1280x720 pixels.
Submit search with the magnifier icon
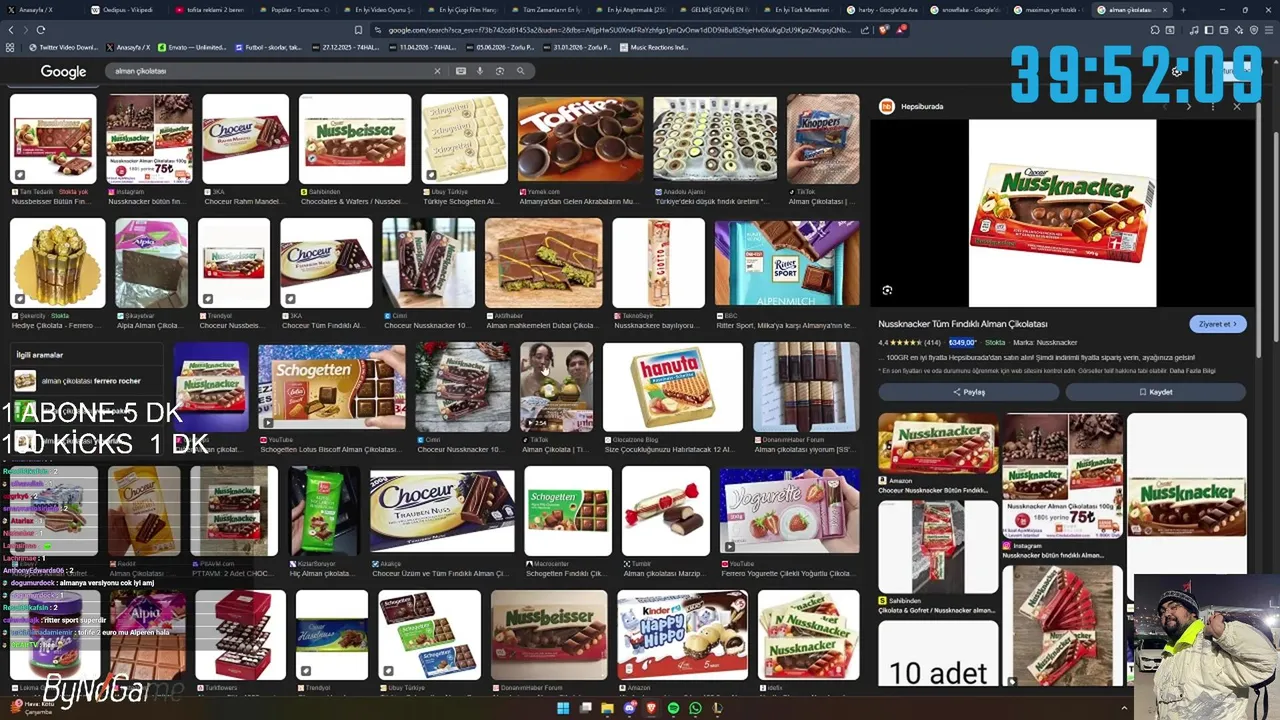(521, 71)
